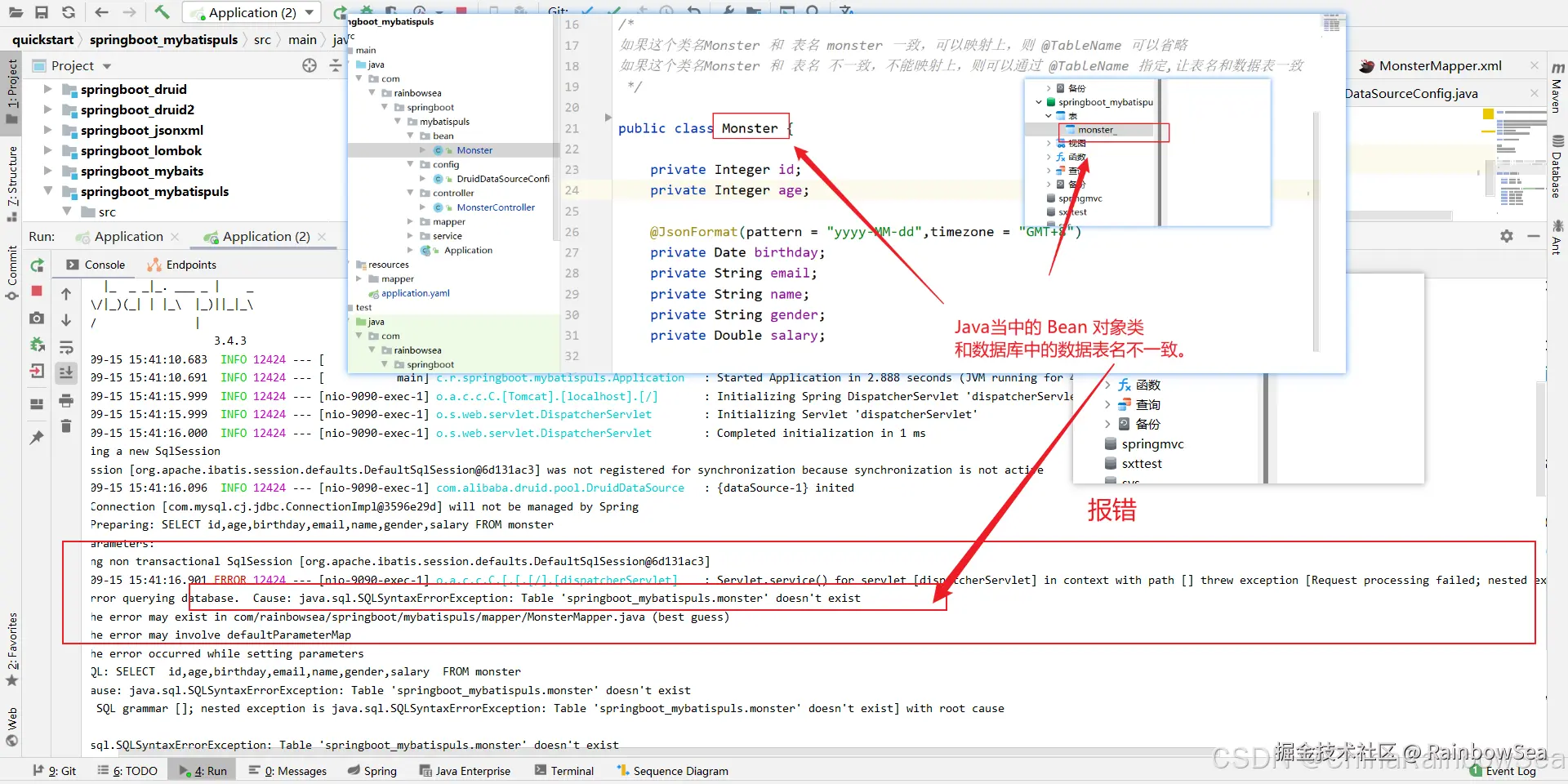Jump up the stack trace with the up arrow
Screen dimensions: 1568x784
click(66, 293)
